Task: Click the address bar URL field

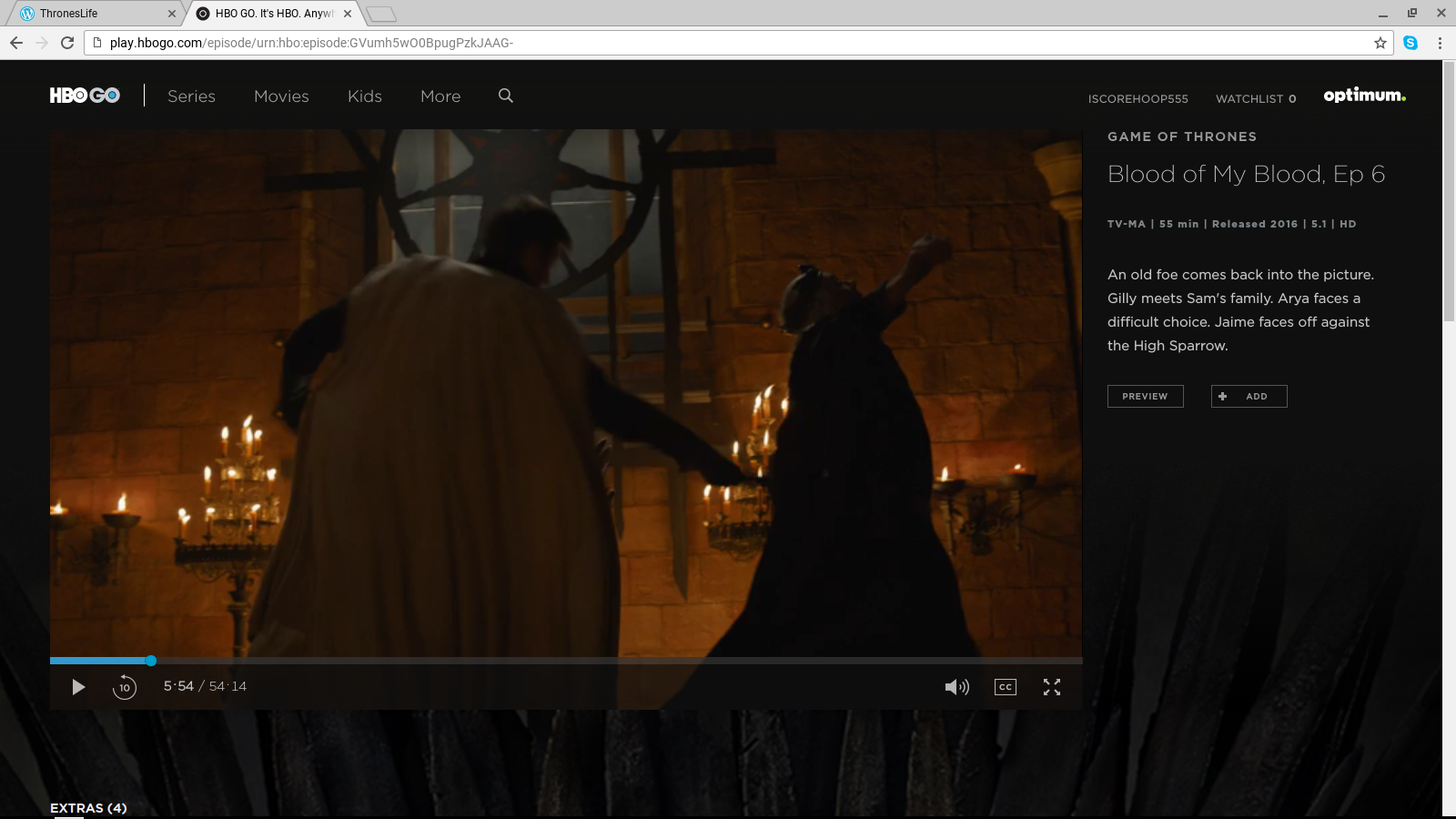Action: (728, 43)
